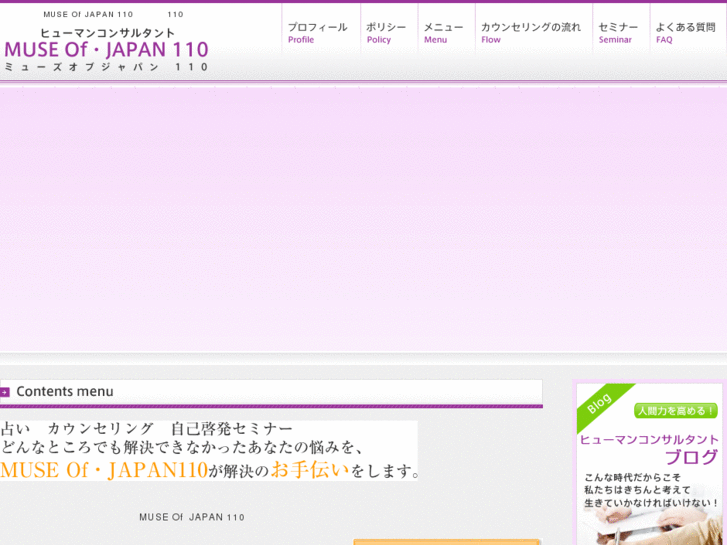The height and width of the screenshot is (545, 727).
Task: Click the MUSE Of JAPAN 110 caption below tagline
Action: (x=192, y=517)
